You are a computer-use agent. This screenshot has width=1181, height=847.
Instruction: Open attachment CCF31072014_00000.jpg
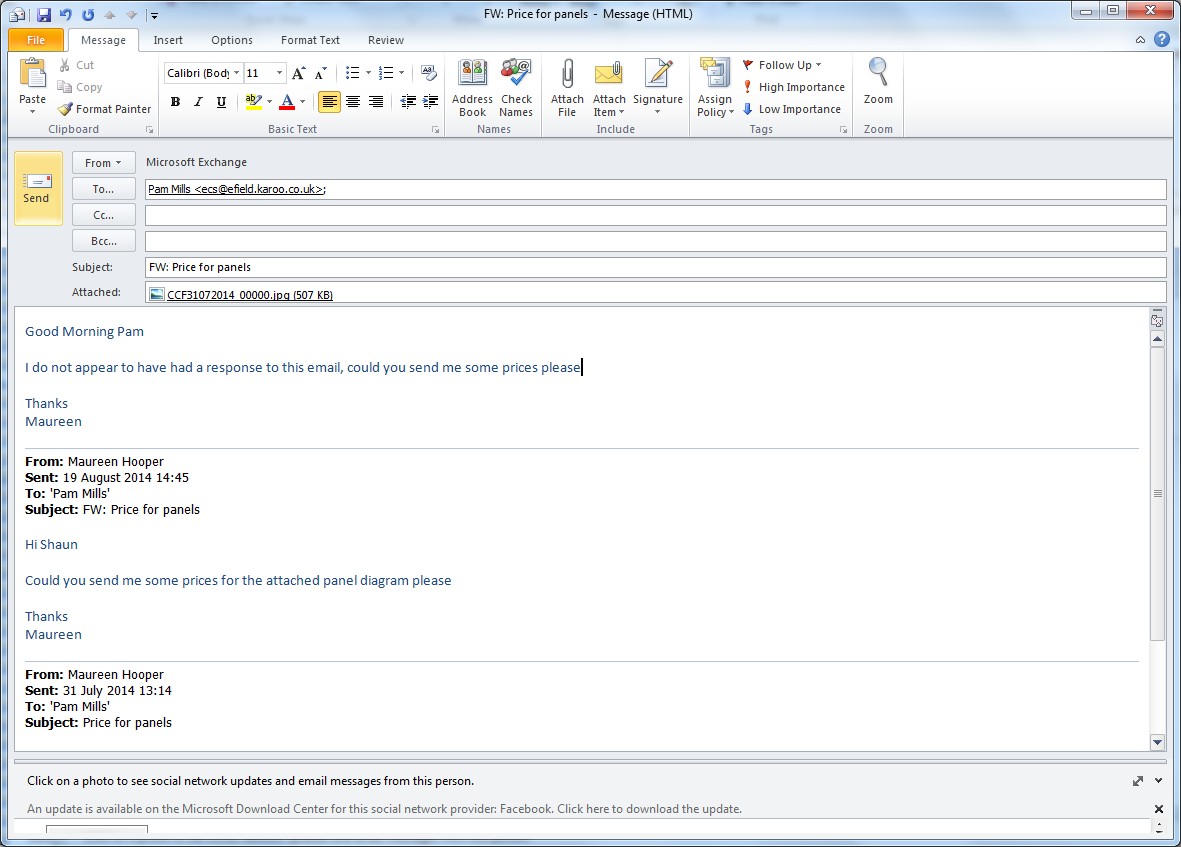coord(241,294)
